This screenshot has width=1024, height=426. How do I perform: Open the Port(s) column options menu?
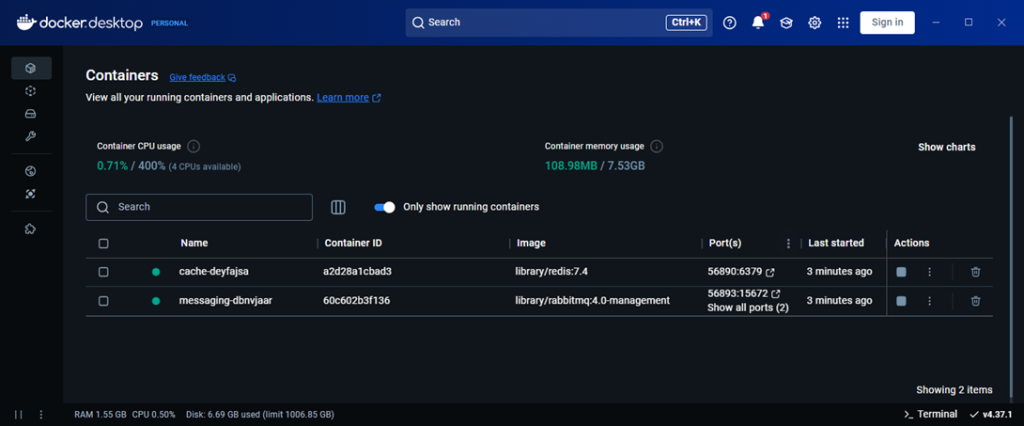(788, 243)
